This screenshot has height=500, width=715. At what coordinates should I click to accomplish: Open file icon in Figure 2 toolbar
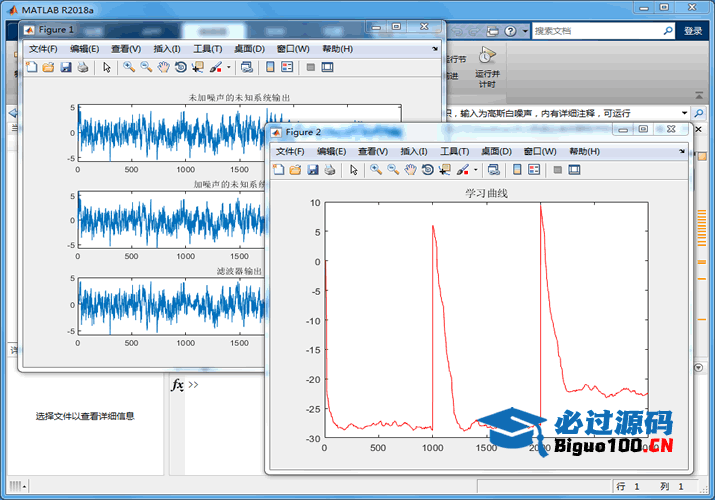295,170
